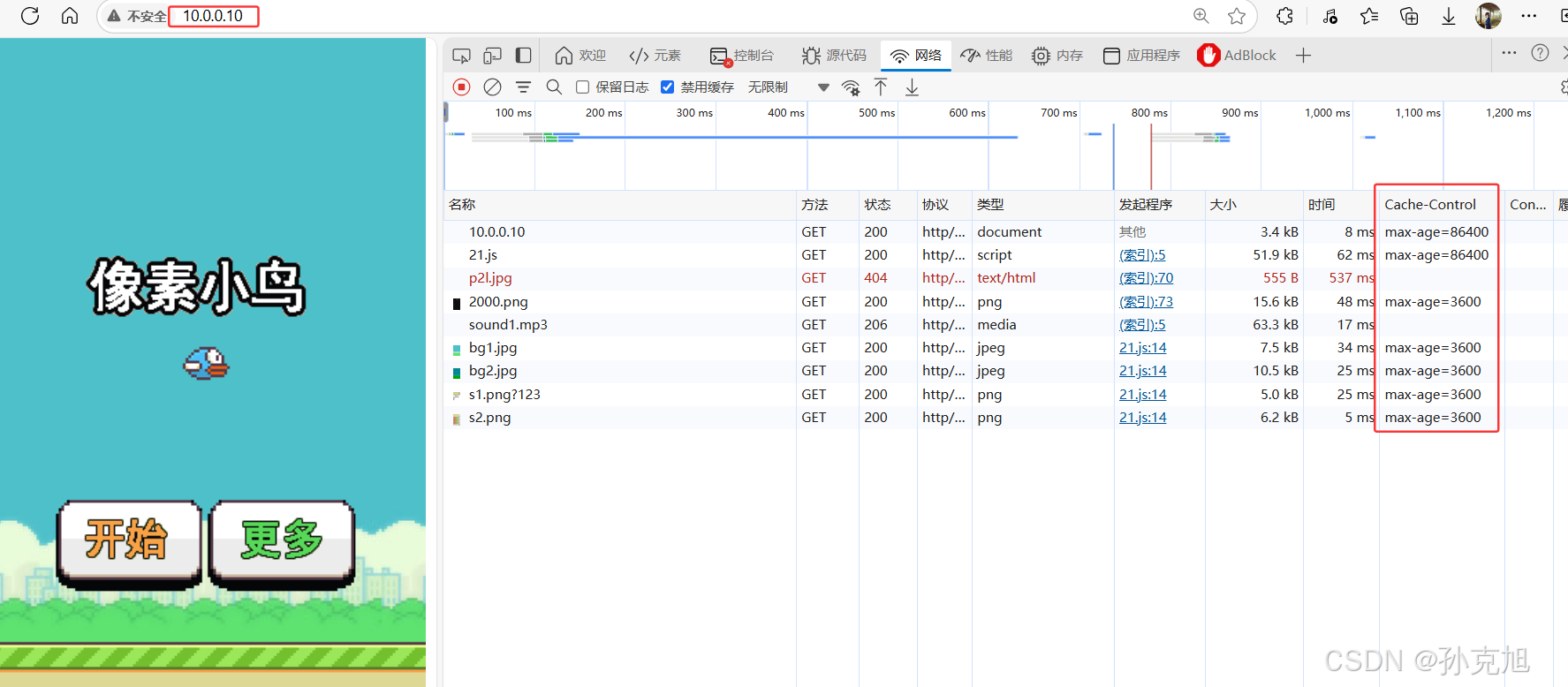Open browser downloads icon

click(1449, 16)
